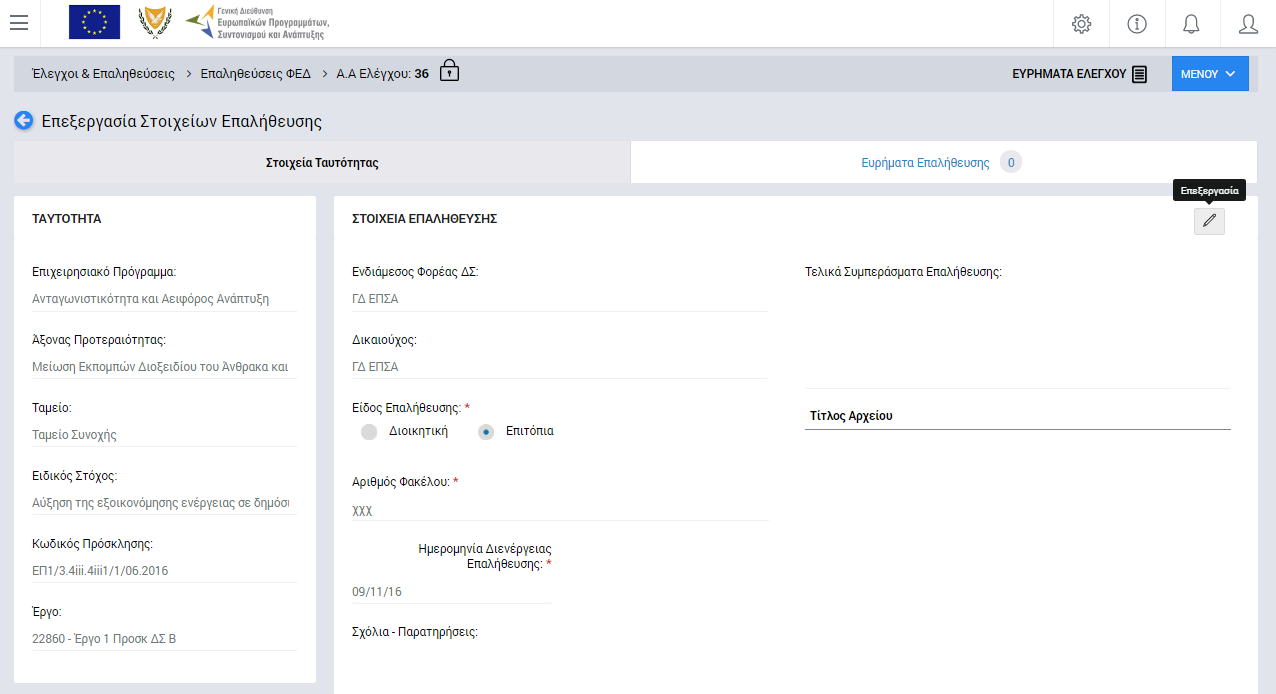Navigate to Έλεγχοι & Επαληθεύσεις breadcrumb
Image resolution: width=1276 pixels, height=694 pixels.
(x=103, y=74)
